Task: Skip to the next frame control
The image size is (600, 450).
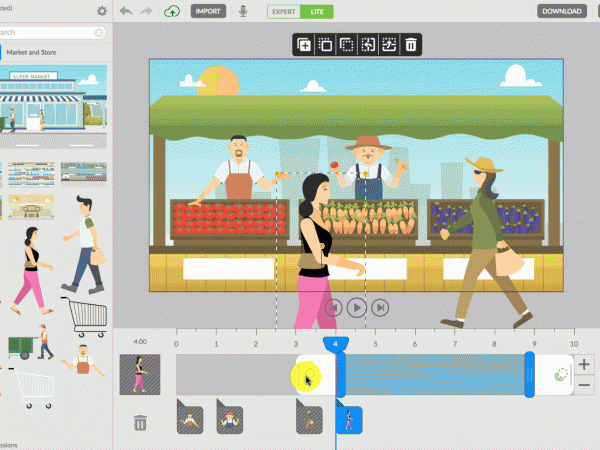Action: tap(380, 307)
